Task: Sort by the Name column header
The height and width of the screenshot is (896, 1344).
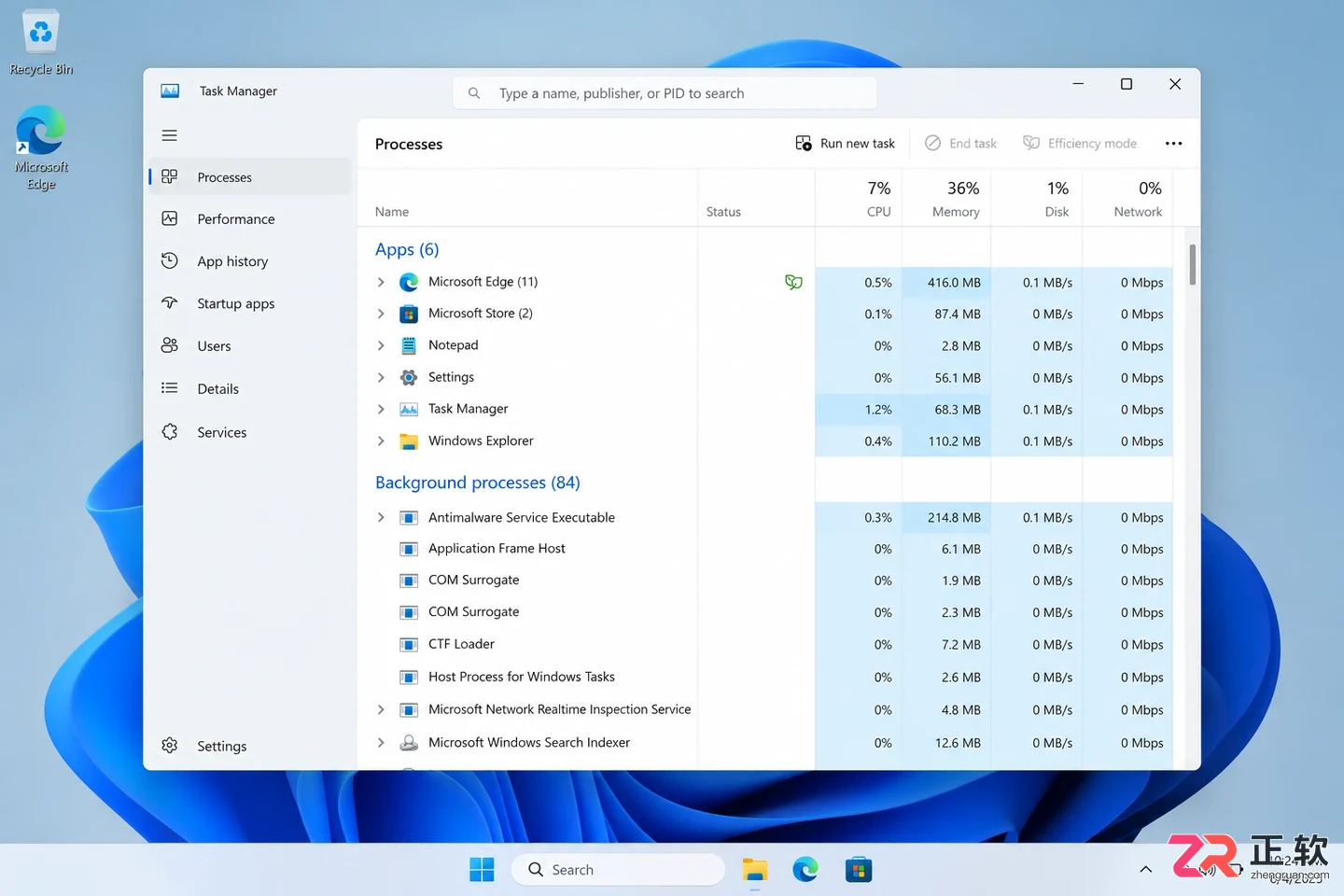Action: click(527, 199)
